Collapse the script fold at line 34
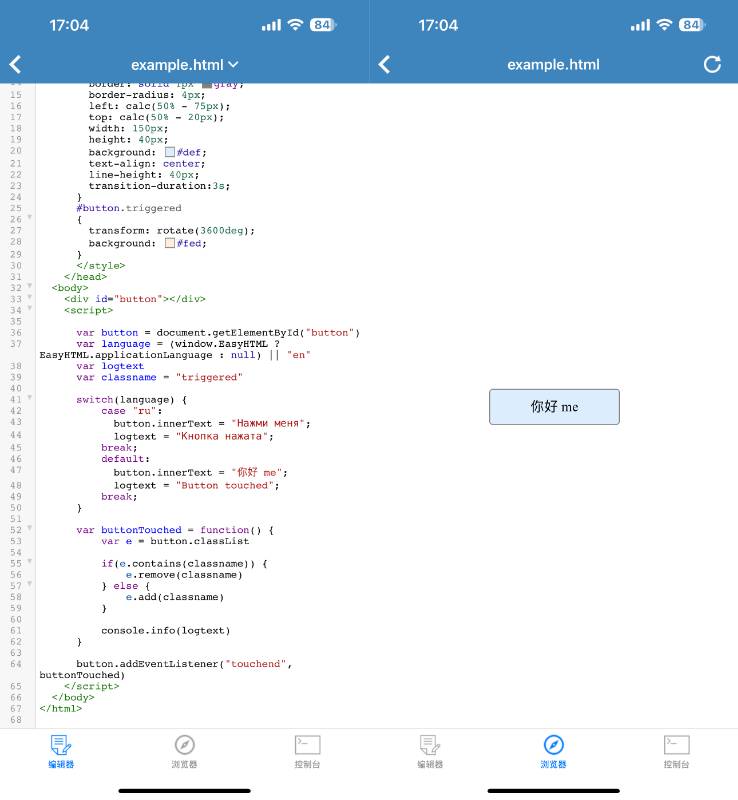The height and width of the screenshot is (800, 738). [x=30, y=308]
